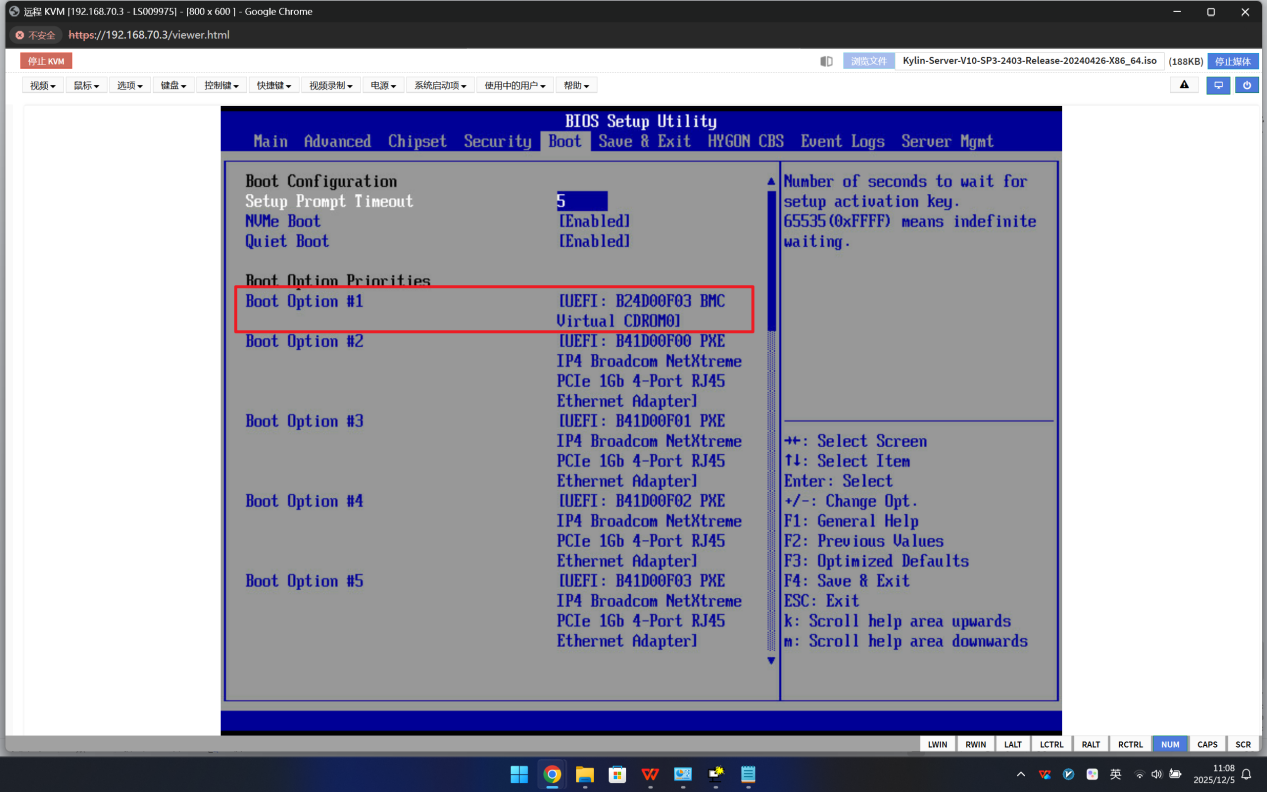Viewport: 1267px width, 792px height.
Task: Toggle the NUM lock indicator
Action: point(1170,744)
